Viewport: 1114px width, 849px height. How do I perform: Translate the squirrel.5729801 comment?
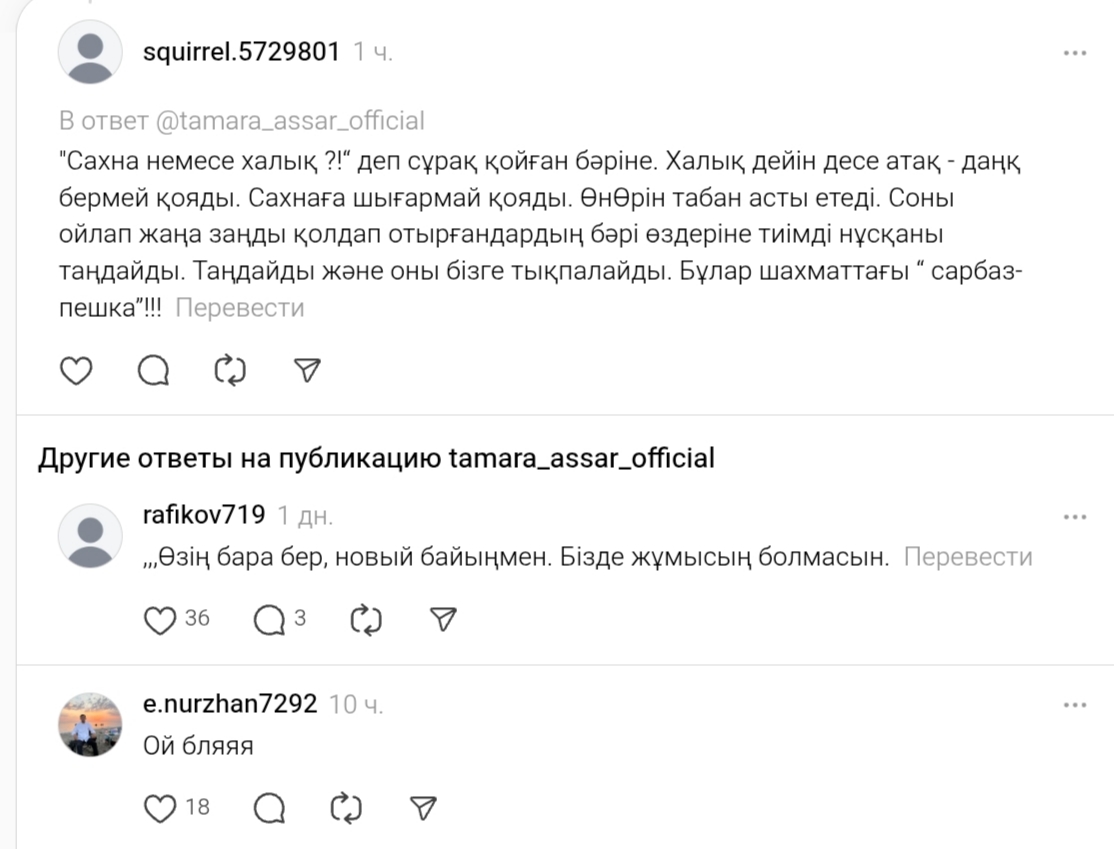240,308
